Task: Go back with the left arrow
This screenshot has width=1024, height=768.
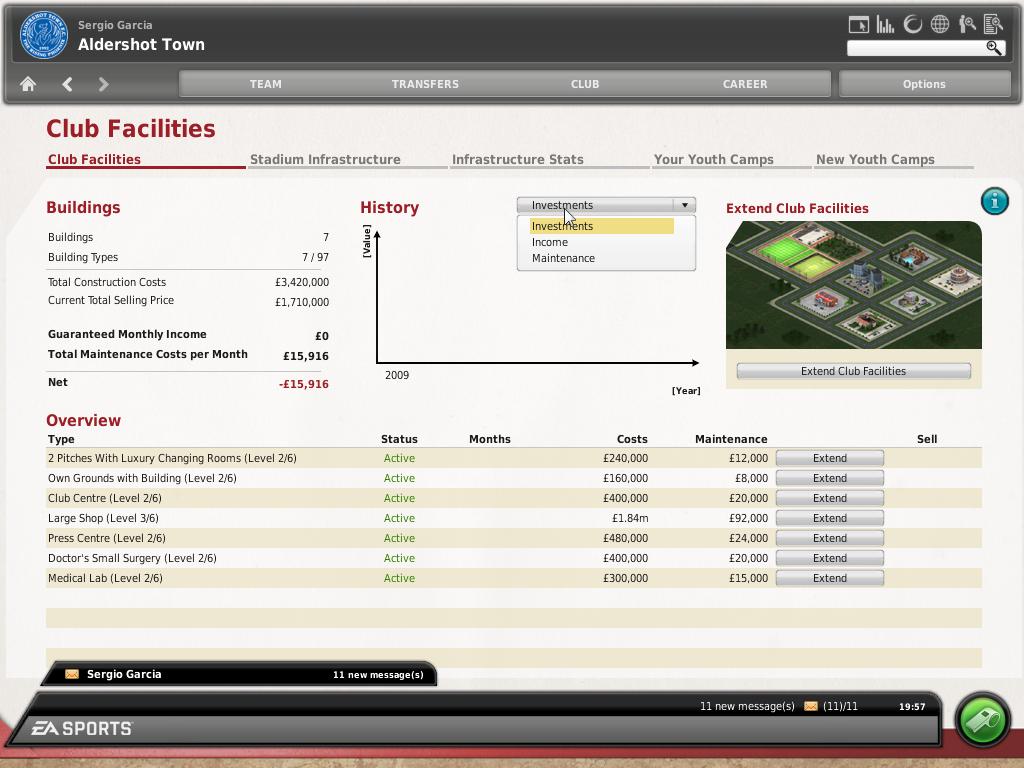Action: pyautogui.click(x=67, y=84)
